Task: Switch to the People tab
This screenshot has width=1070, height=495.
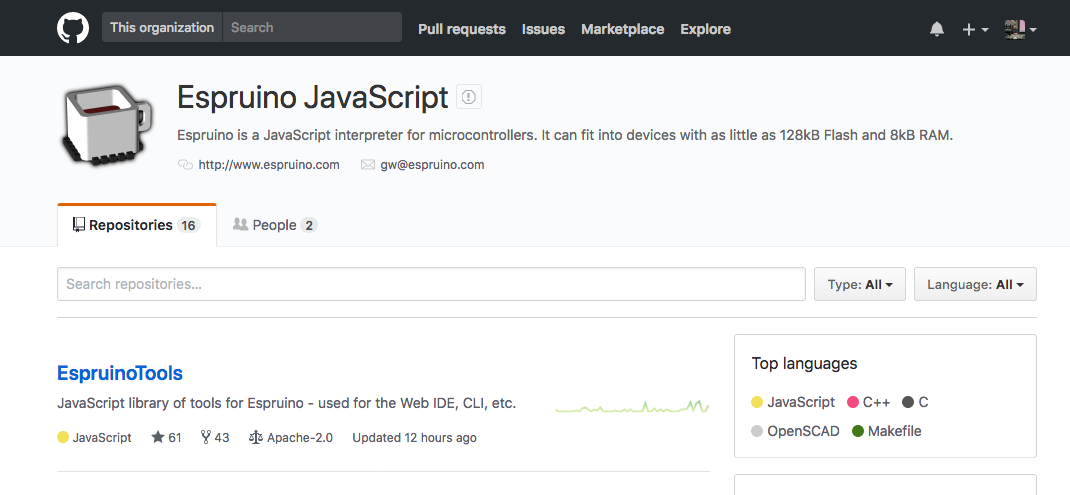Action: point(274,225)
